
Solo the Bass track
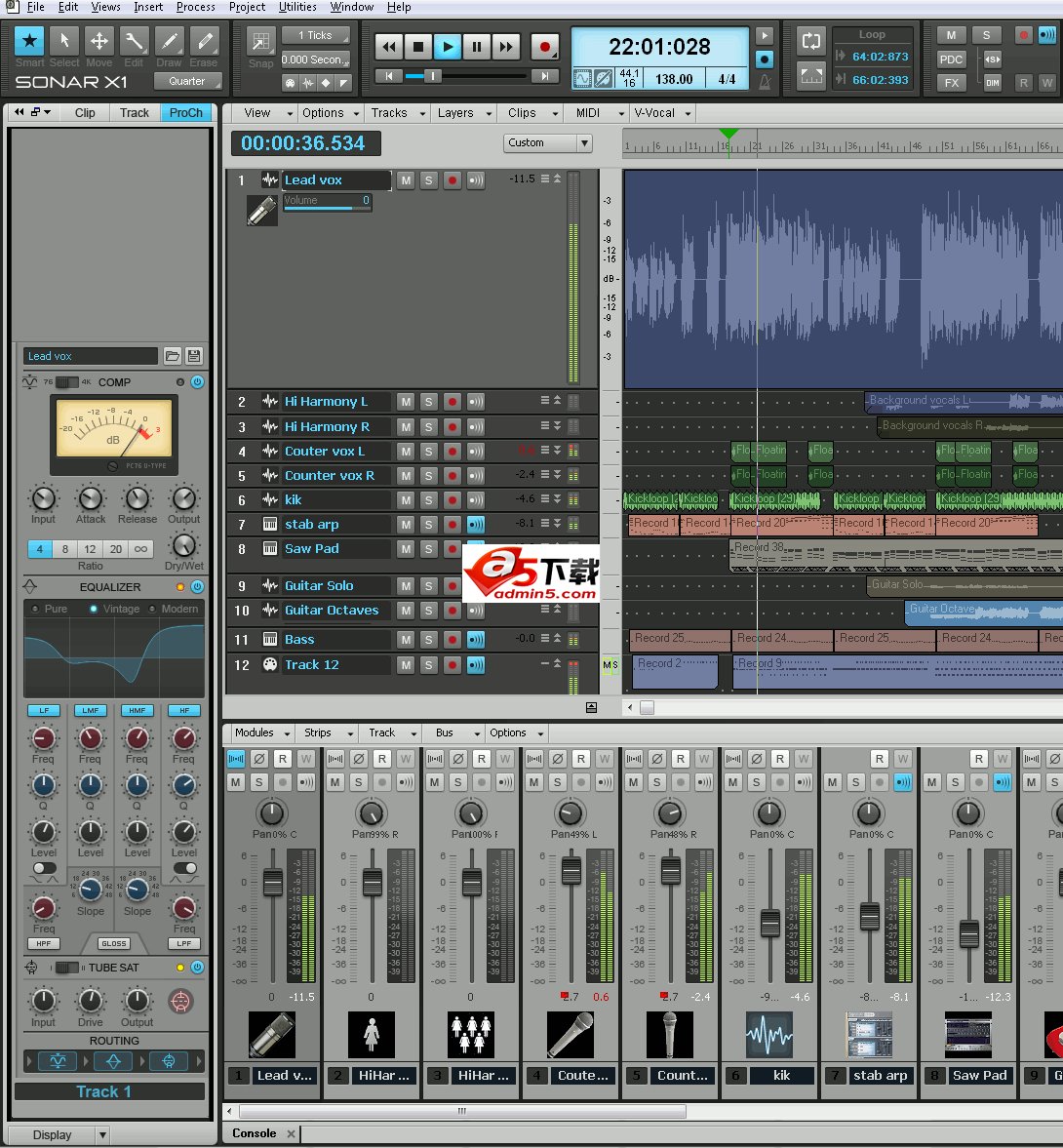click(x=428, y=640)
